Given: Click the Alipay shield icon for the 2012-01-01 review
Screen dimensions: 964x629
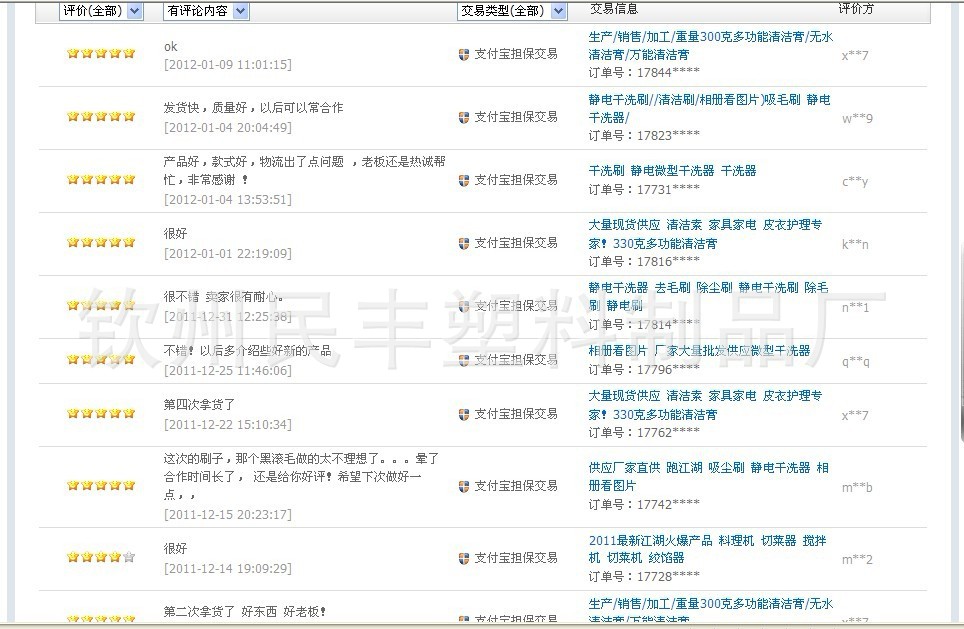Looking at the screenshot, I should (x=464, y=243).
